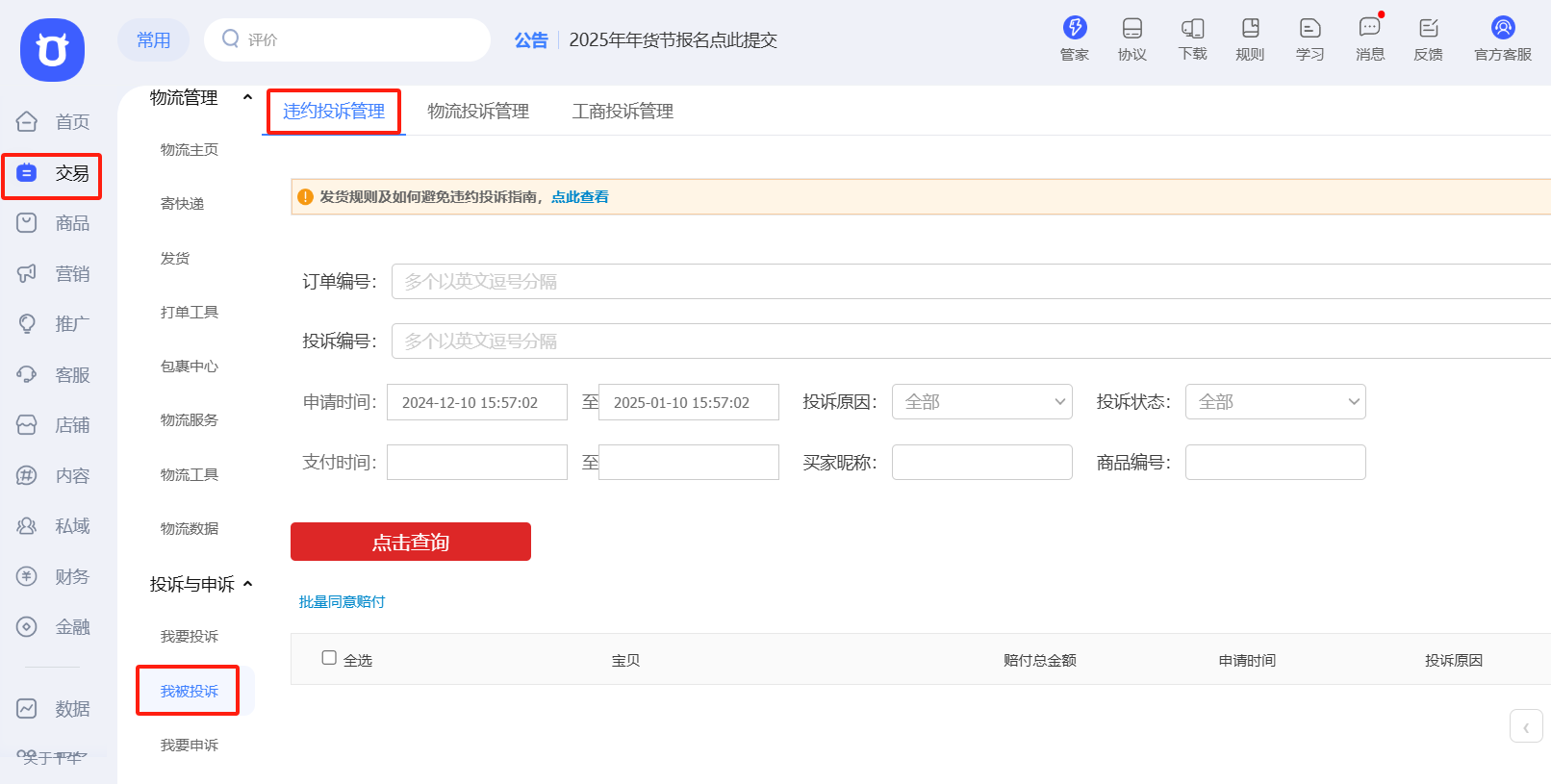Contact 官方客服 support icon
Screen dimensions: 1551x784
coord(1503,28)
